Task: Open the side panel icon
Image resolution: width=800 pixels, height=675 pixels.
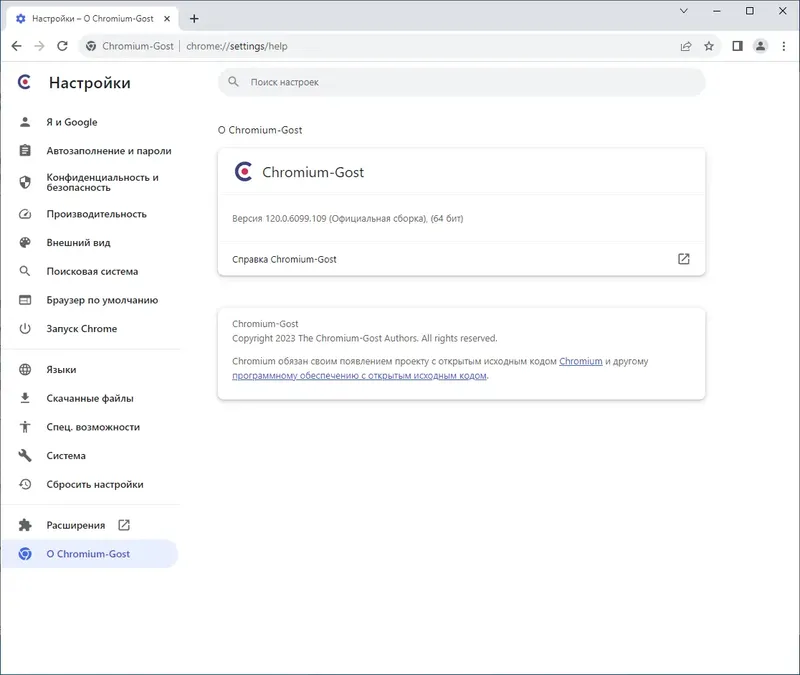Action: pos(736,46)
